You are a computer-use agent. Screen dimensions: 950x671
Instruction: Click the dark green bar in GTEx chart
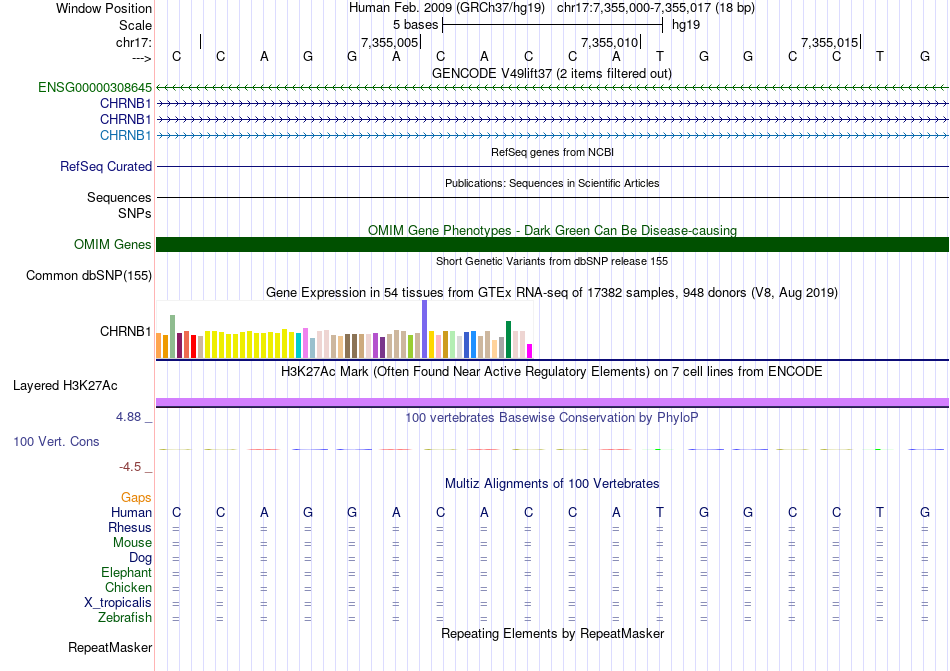[x=508, y=340]
